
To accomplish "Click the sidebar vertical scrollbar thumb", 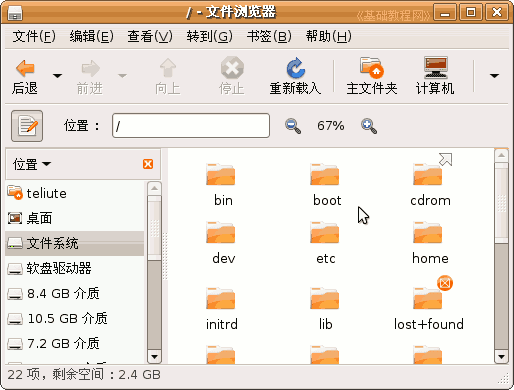I will [x=154, y=228].
